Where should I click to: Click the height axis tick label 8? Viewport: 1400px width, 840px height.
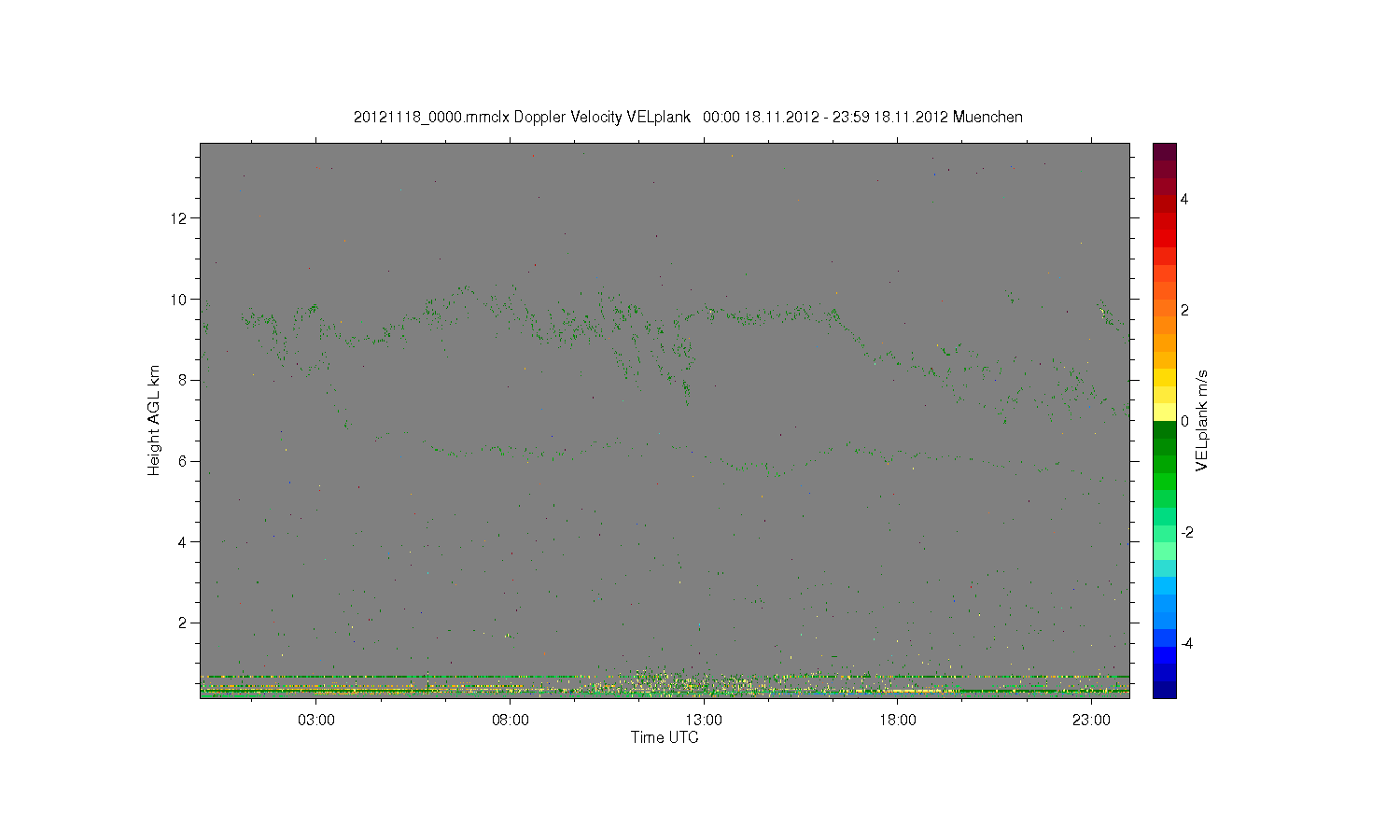point(184,380)
